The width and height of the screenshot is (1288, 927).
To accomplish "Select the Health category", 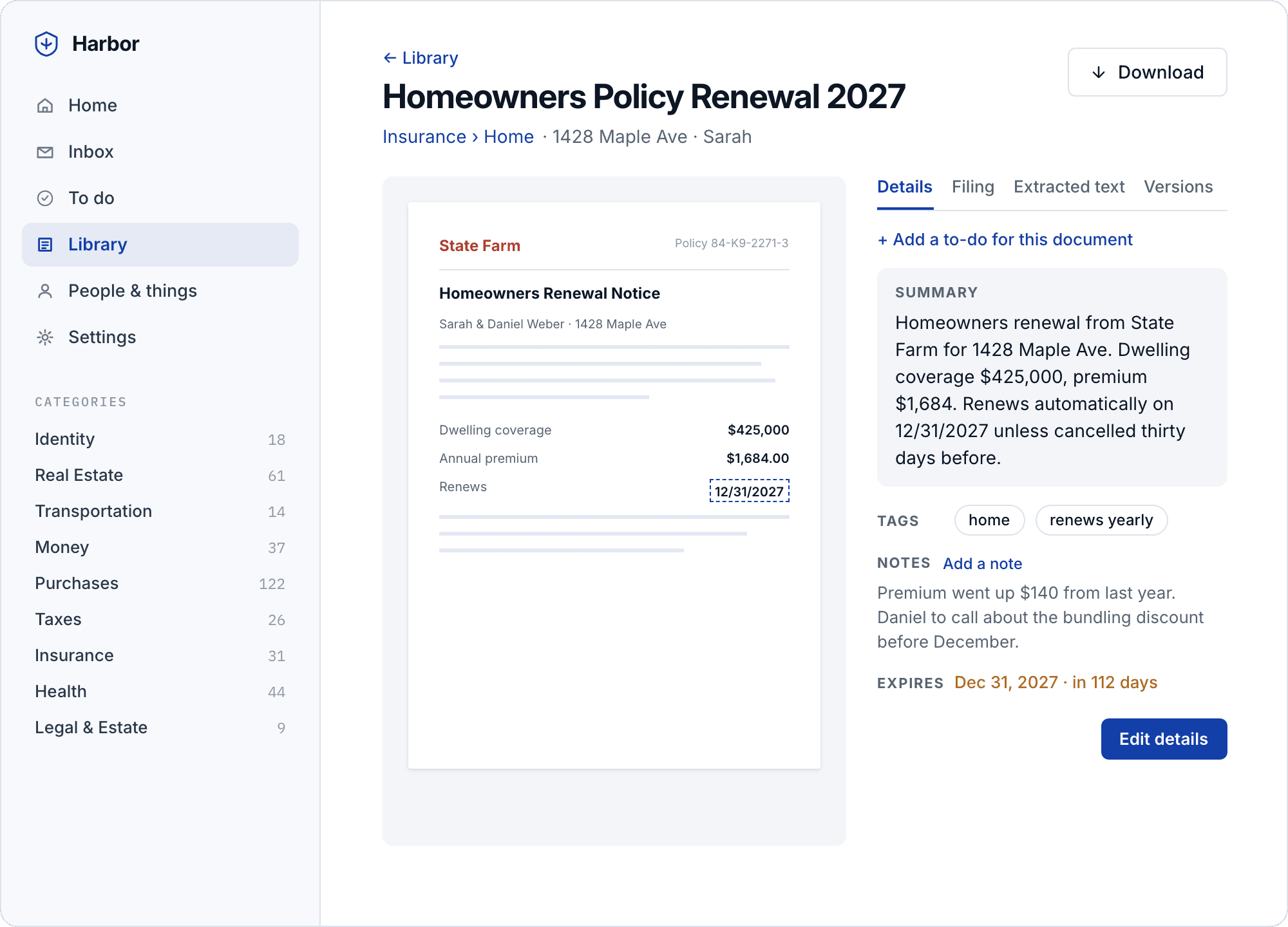I will pyautogui.click(x=160, y=691).
